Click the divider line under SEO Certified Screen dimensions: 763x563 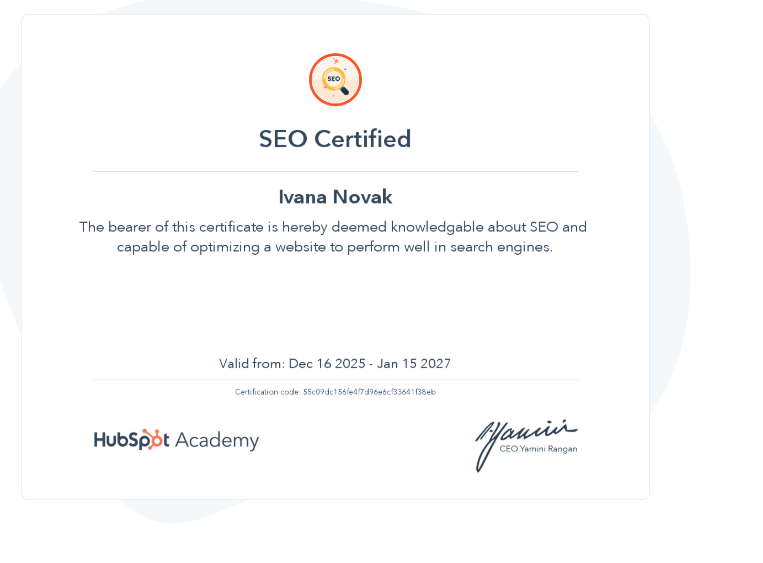pyautogui.click(x=335, y=171)
